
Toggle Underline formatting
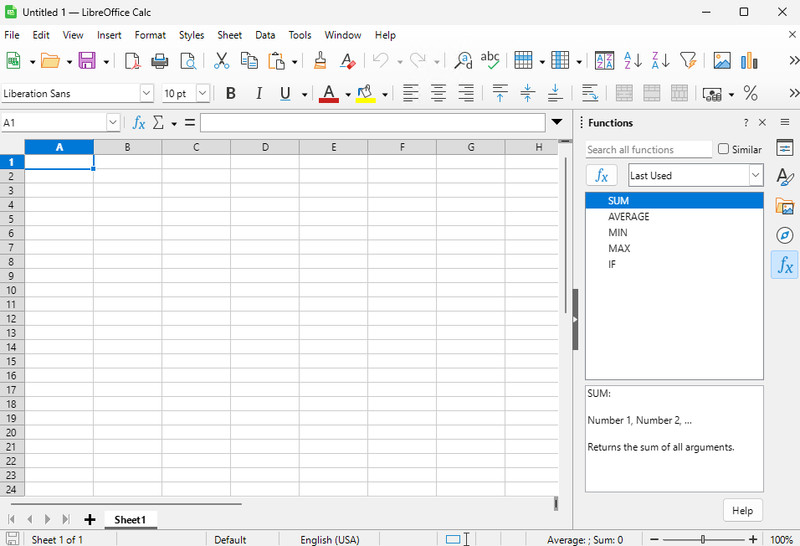pyautogui.click(x=285, y=93)
